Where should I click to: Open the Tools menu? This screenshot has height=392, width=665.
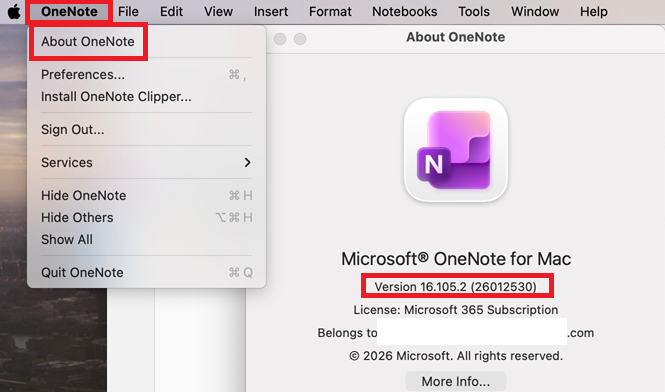[474, 11]
